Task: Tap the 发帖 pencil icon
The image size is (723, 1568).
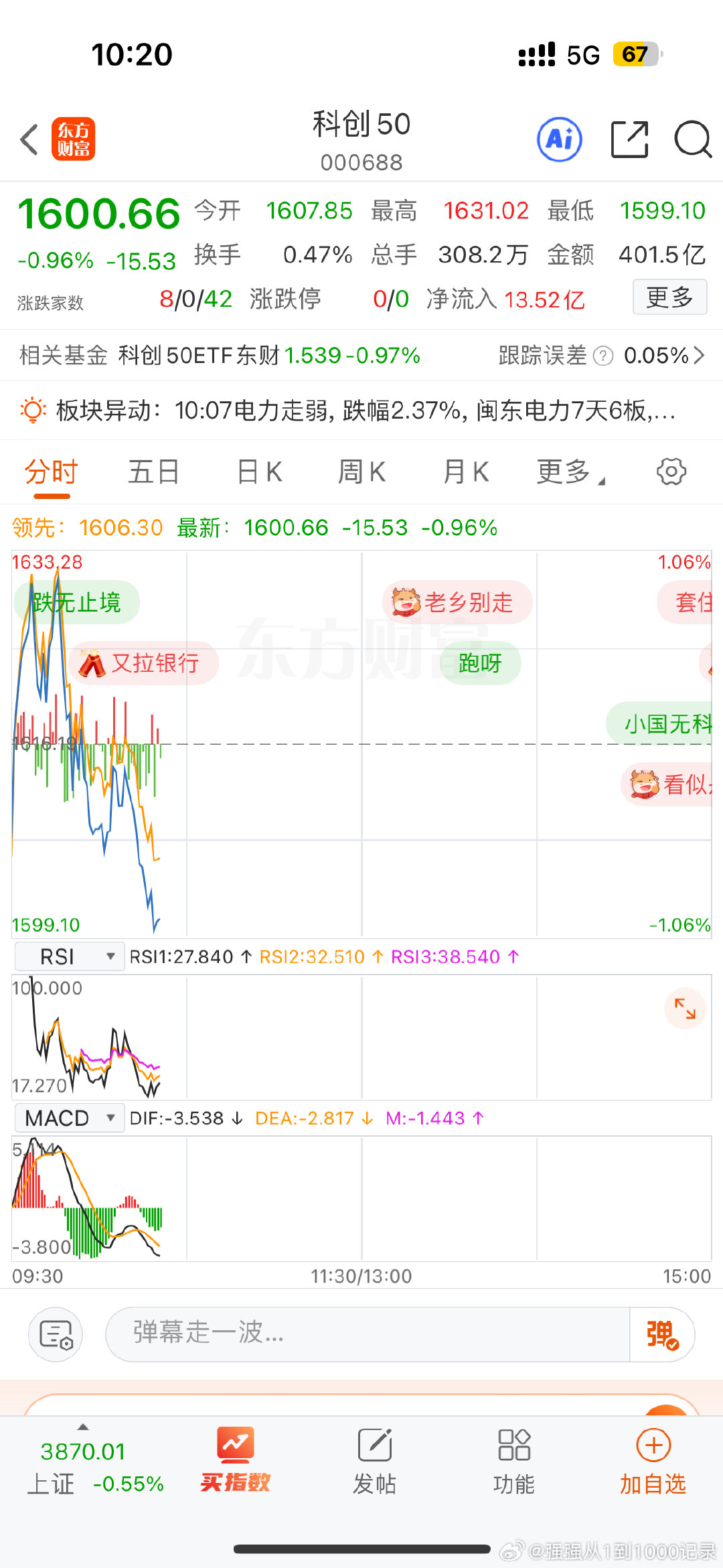Action: (x=375, y=1445)
